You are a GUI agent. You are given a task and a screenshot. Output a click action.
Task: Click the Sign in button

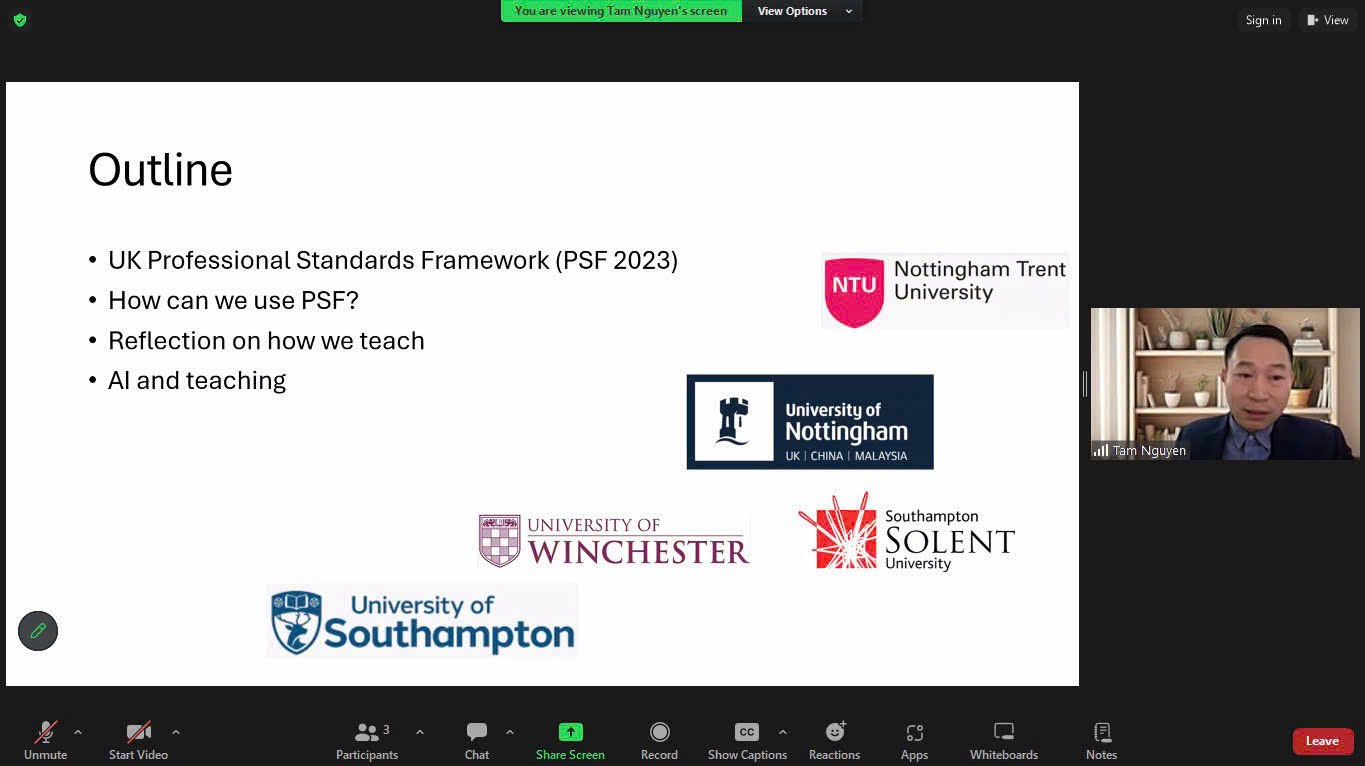[x=1263, y=20]
